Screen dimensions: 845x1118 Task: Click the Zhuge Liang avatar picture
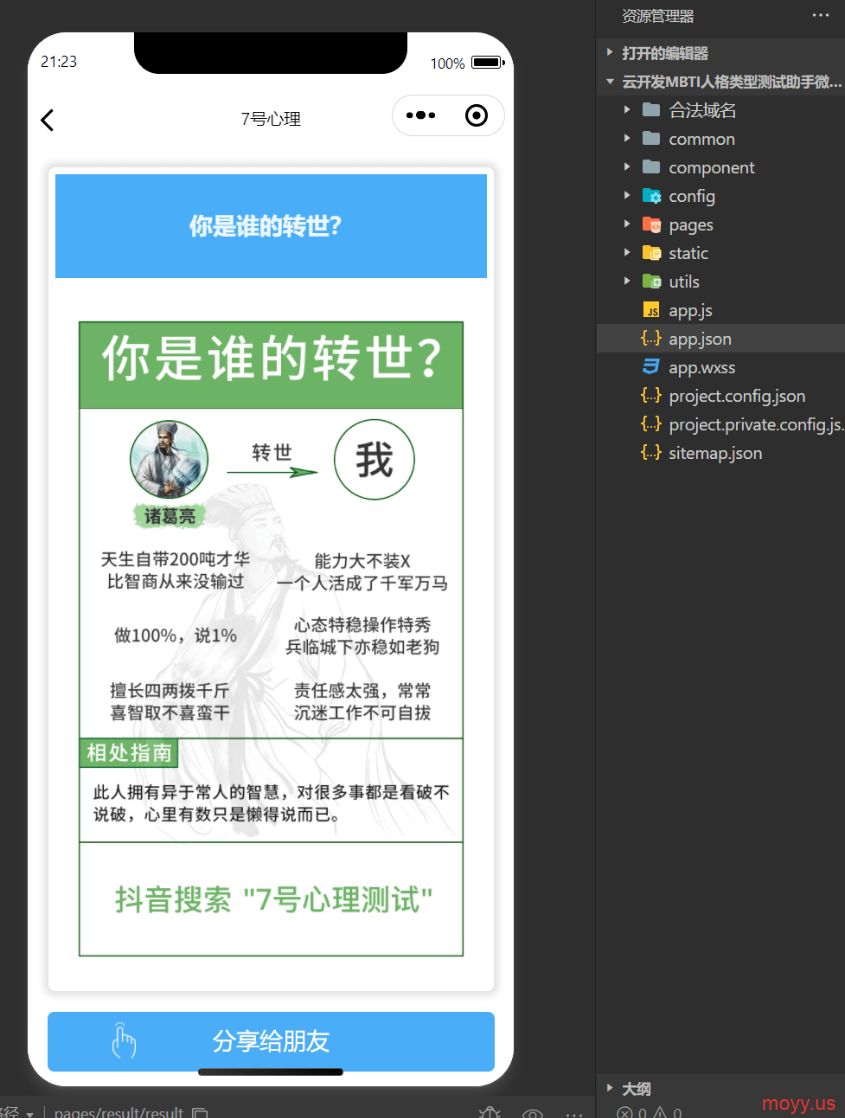[x=169, y=460]
